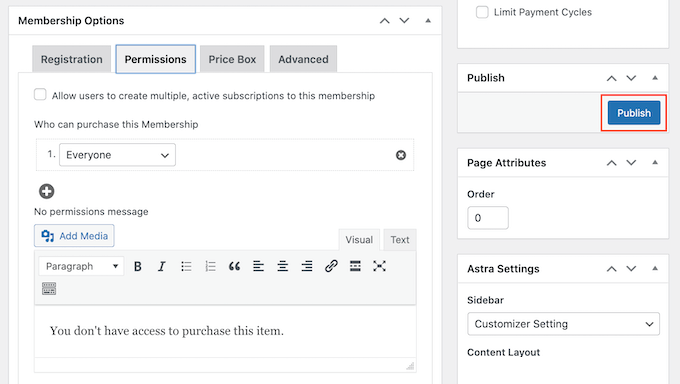The image size is (680, 384).
Task: Open the Price Box tab
Action: tap(232, 59)
